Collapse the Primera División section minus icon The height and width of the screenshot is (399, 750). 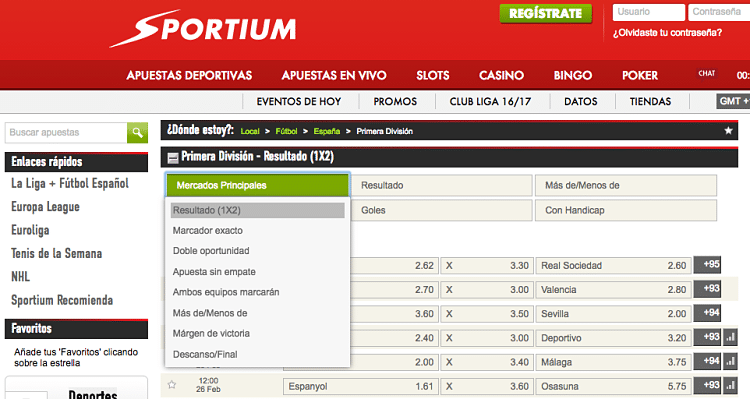pos(173,157)
